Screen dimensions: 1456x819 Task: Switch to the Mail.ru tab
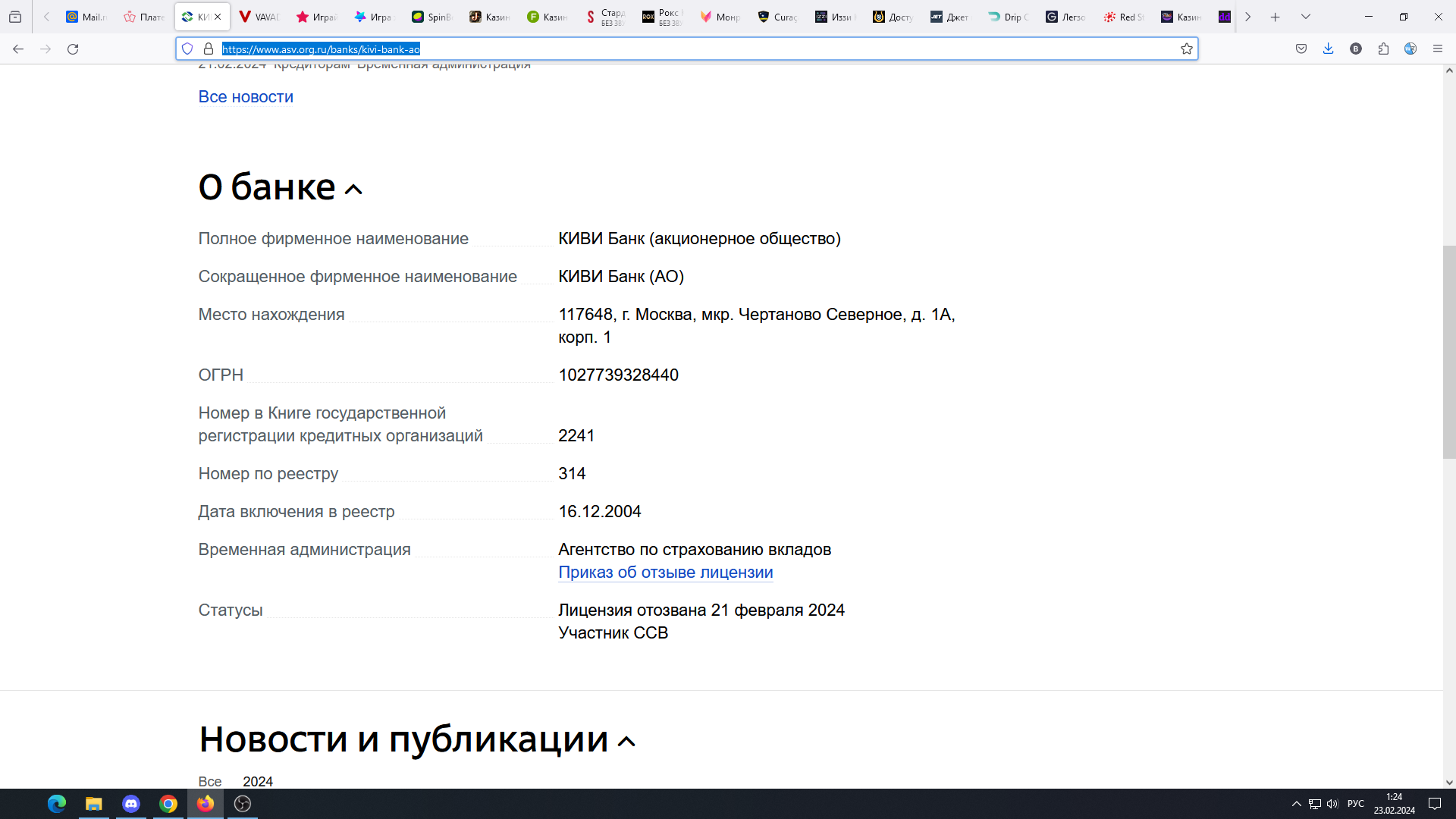[x=86, y=17]
